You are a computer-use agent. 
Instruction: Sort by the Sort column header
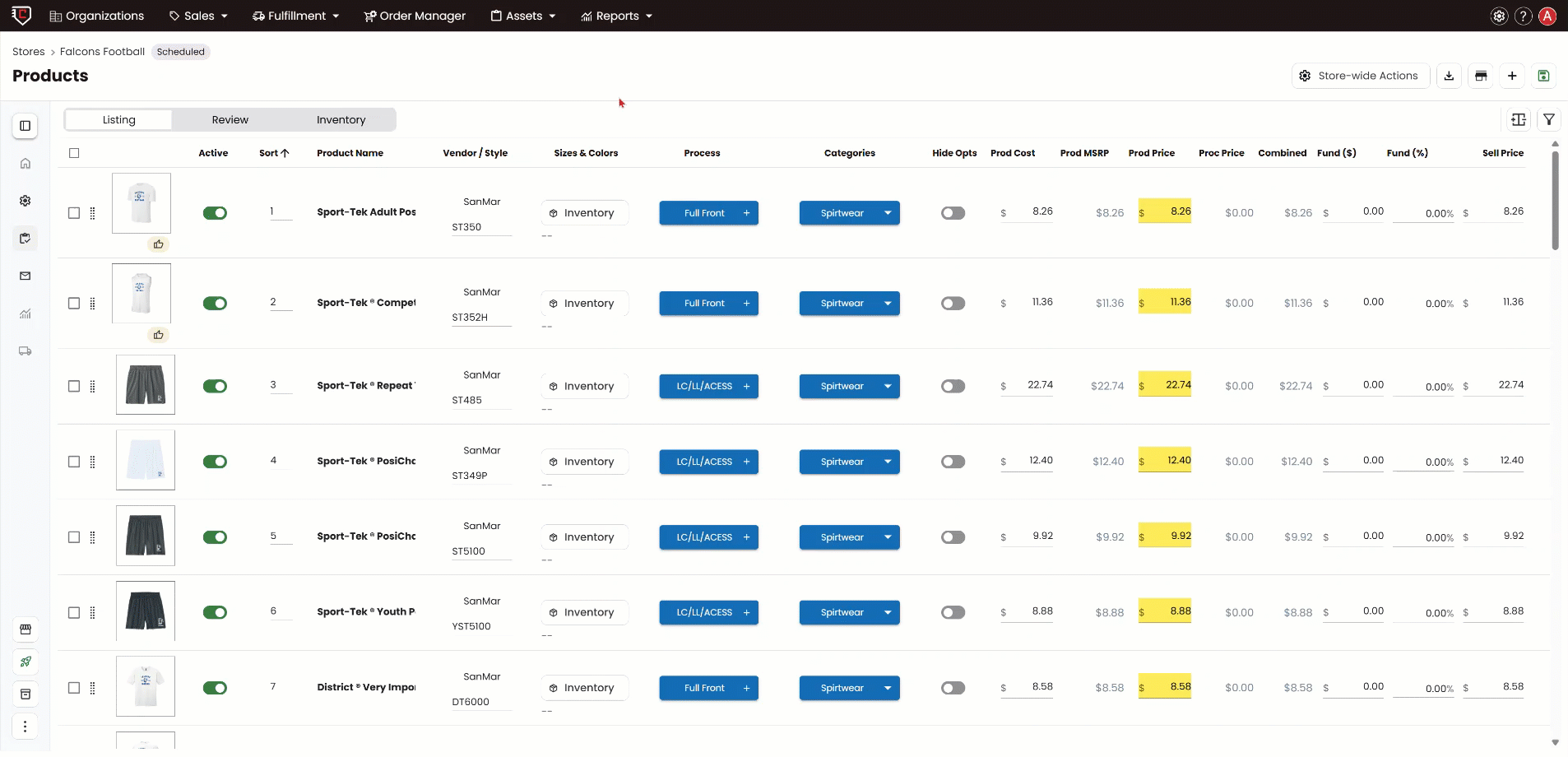click(274, 153)
